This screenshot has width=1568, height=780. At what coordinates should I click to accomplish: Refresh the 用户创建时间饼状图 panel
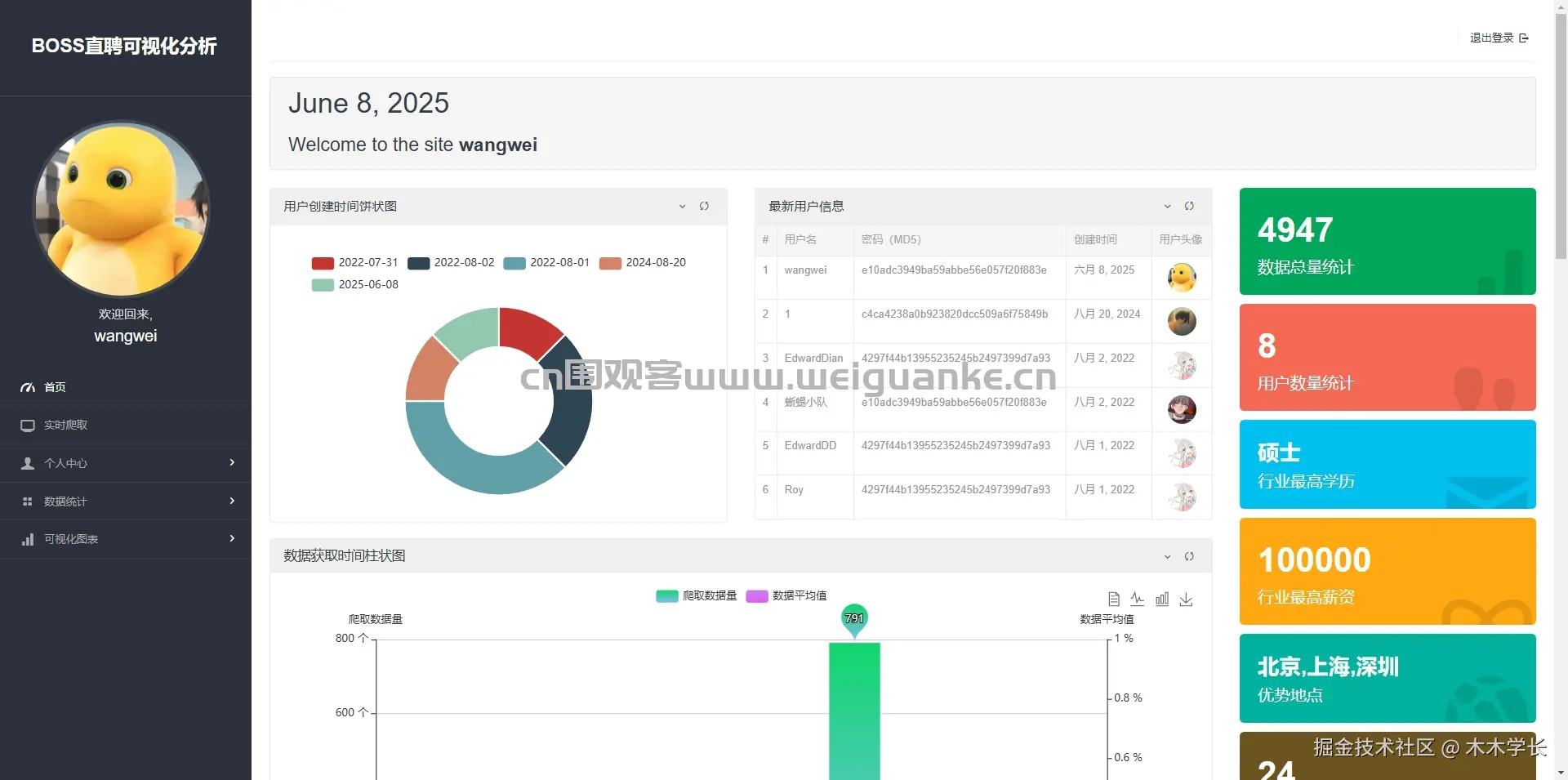coord(704,207)
